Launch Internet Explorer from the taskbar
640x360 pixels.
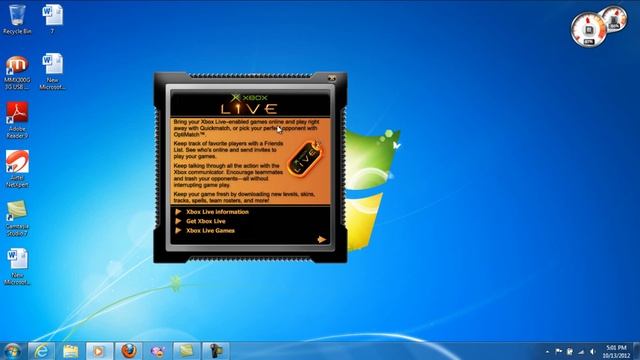coord(41,351)
